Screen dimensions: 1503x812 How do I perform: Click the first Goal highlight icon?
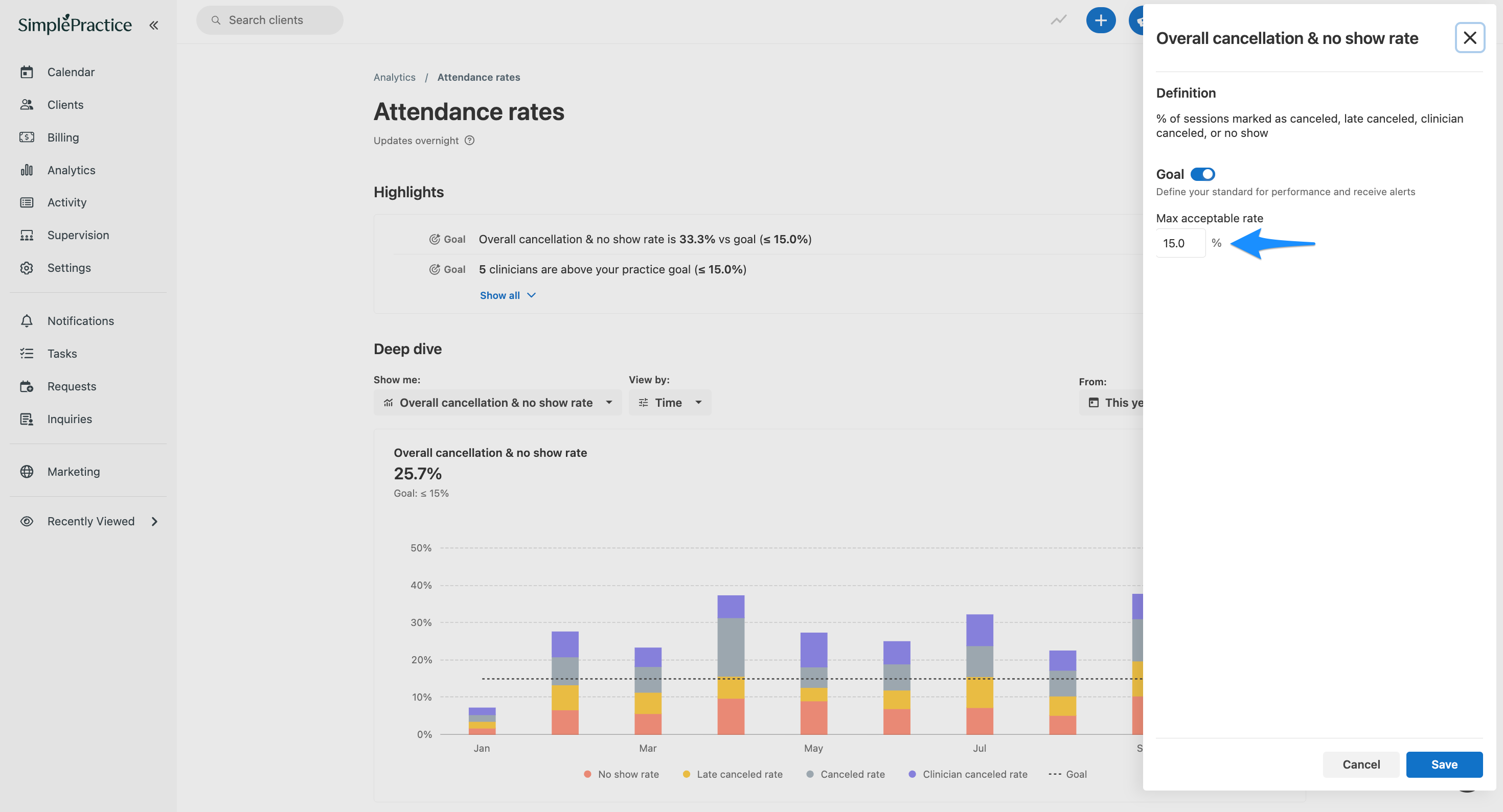[434, 239]
